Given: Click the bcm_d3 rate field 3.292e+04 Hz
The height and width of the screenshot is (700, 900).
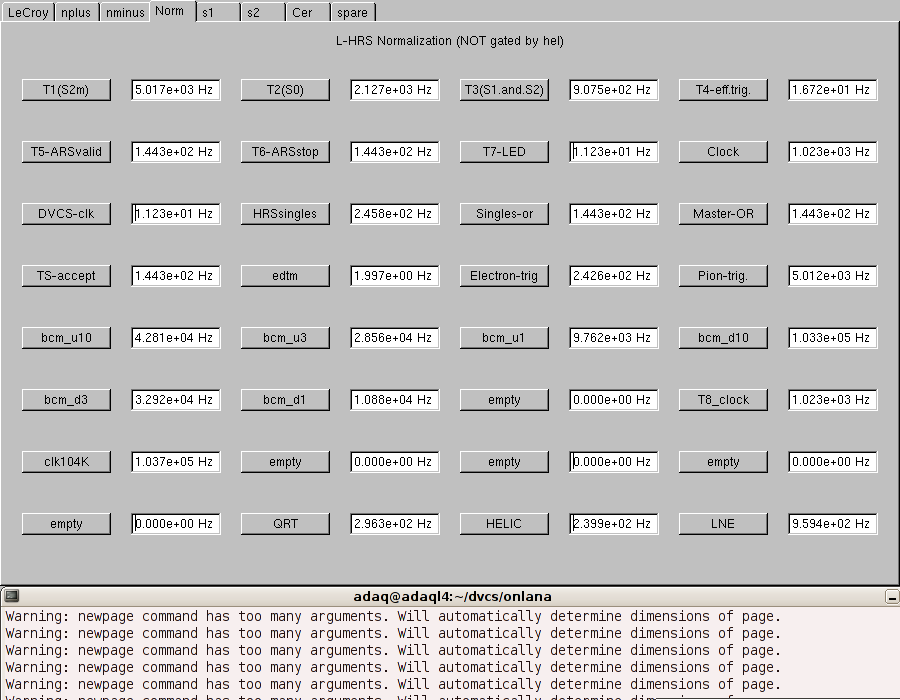Looking at the screenshot, I should [176, 400].
